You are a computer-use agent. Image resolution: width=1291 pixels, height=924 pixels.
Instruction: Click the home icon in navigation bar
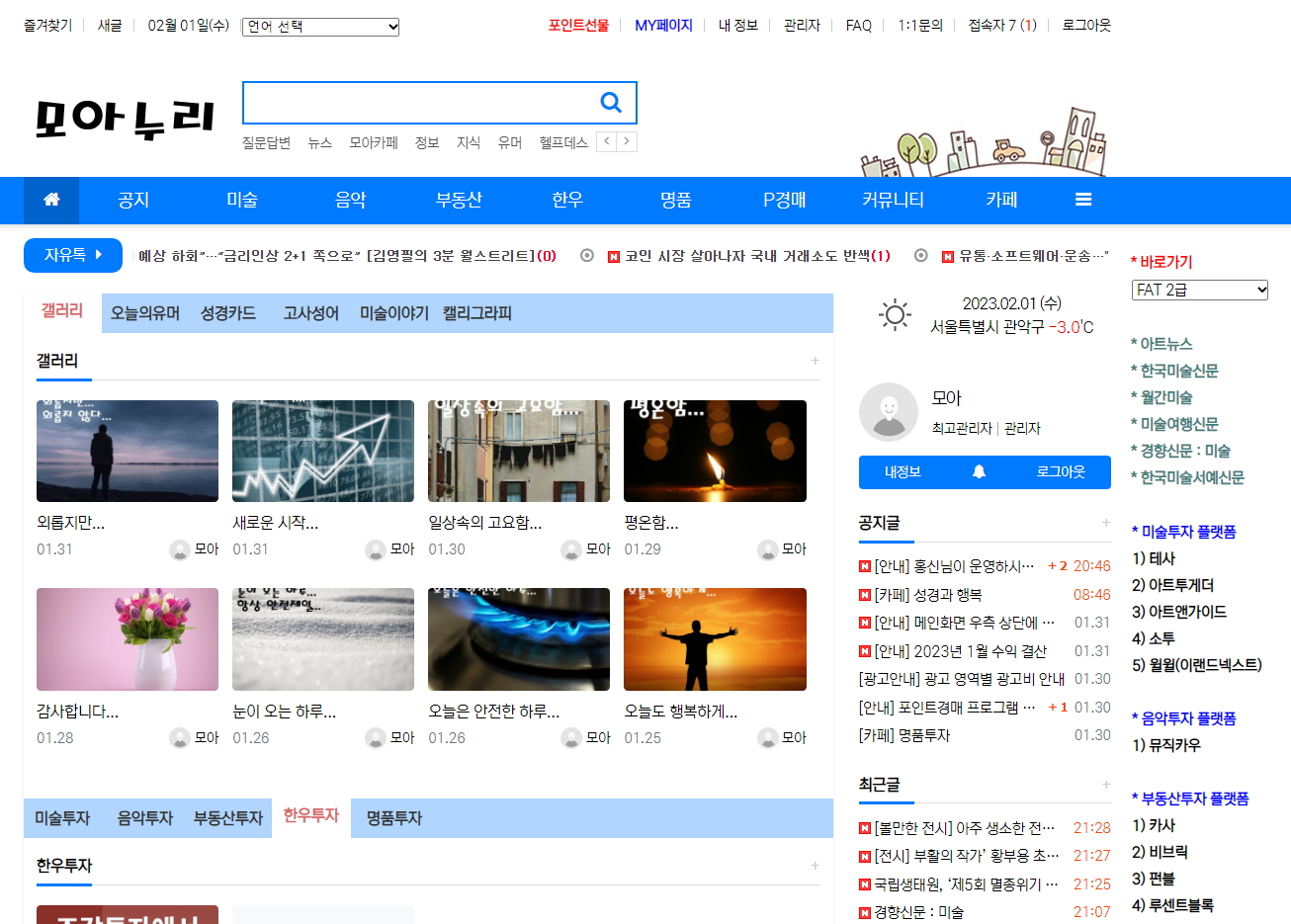(x=51, y=200)
